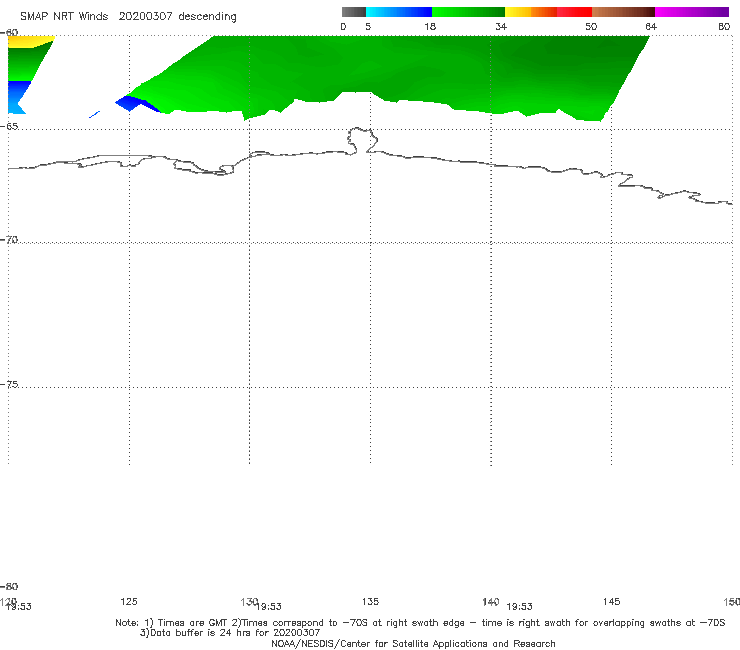Click the '-75' latitude label
This screenshot has height=650, width=740.
(9, 384)
